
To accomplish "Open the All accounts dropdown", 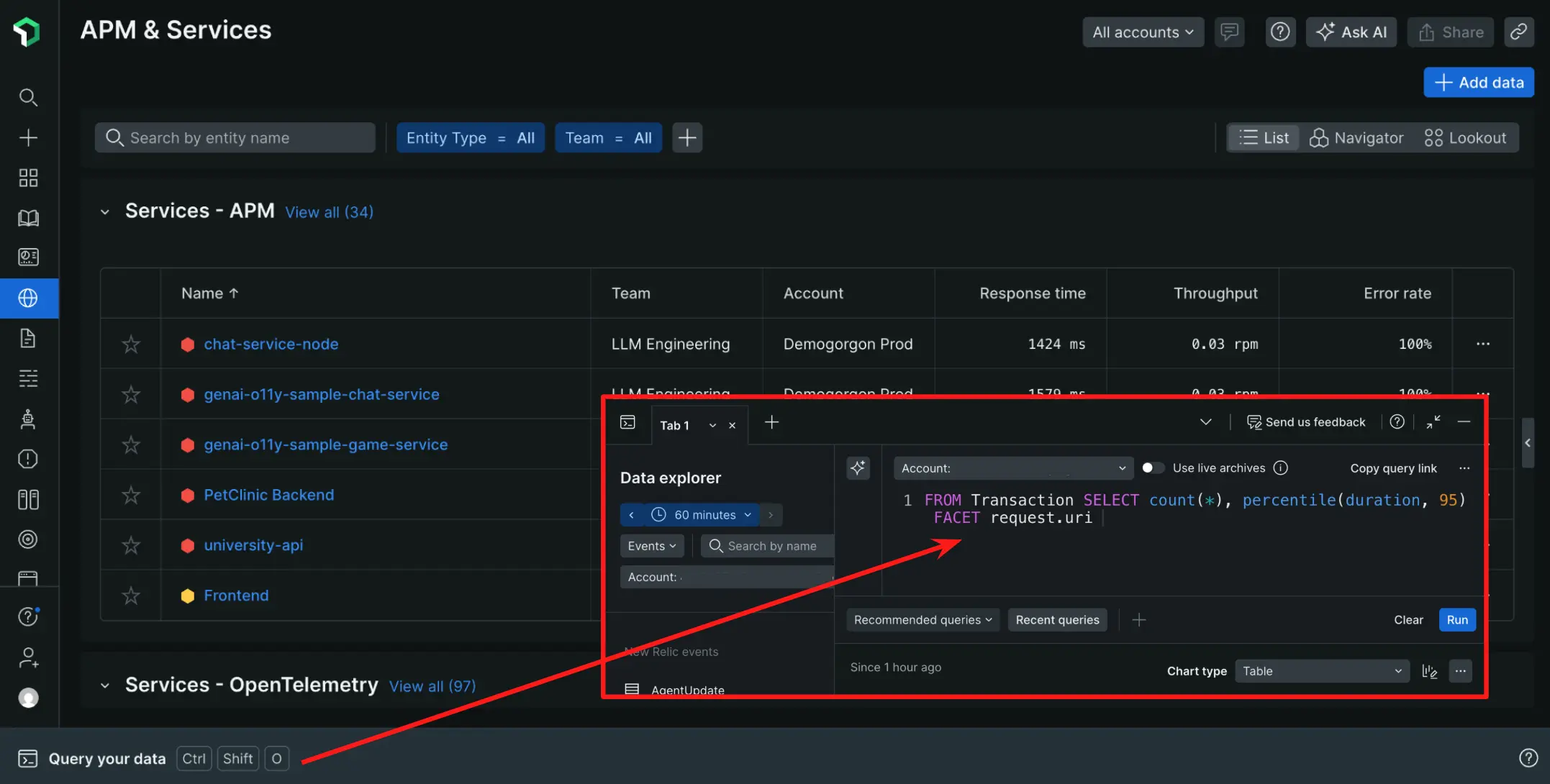I will point(1143,32).
